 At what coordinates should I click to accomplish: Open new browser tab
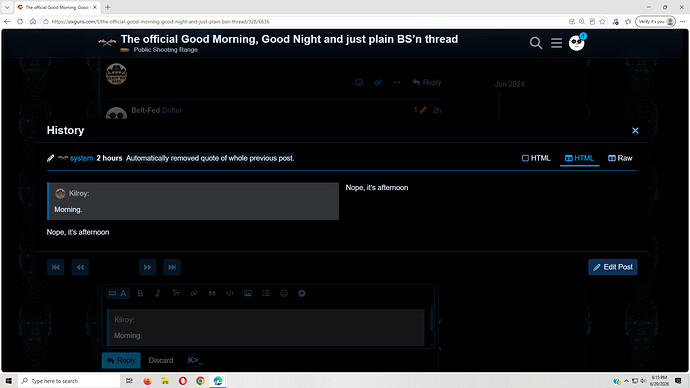click(107, 7)
